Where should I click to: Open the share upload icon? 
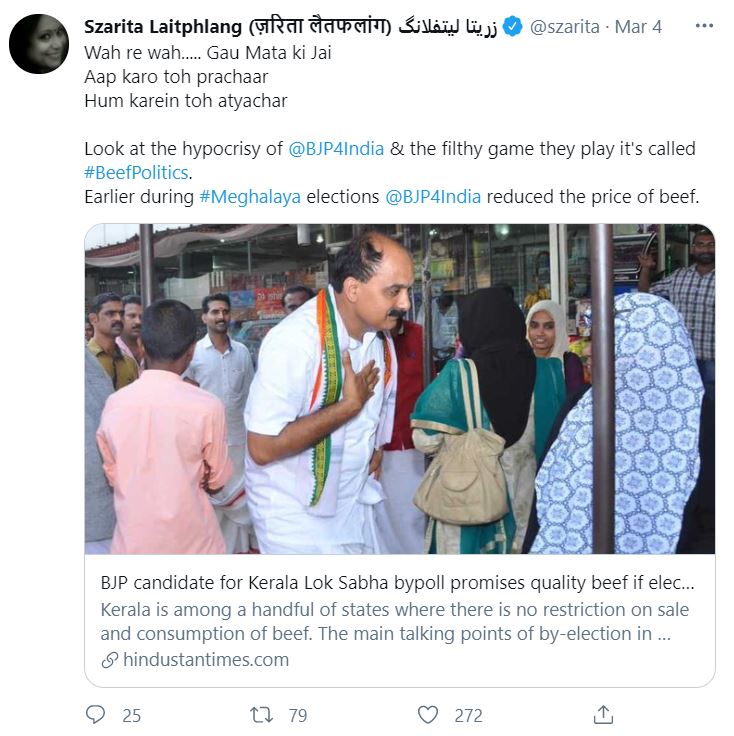(603, 715)
